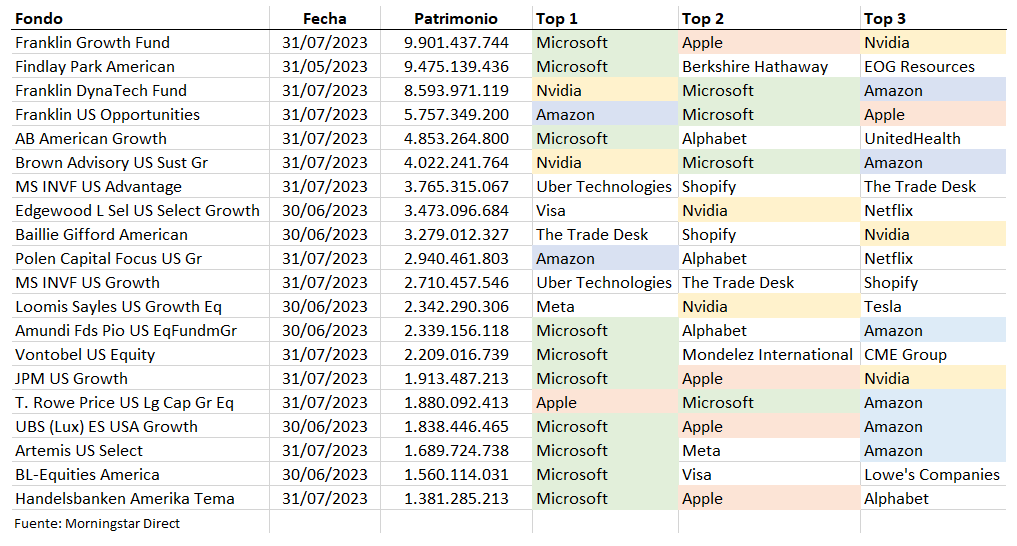
Task: Select patrimonio value 1.381.285.213
Action: pos(456,498)
